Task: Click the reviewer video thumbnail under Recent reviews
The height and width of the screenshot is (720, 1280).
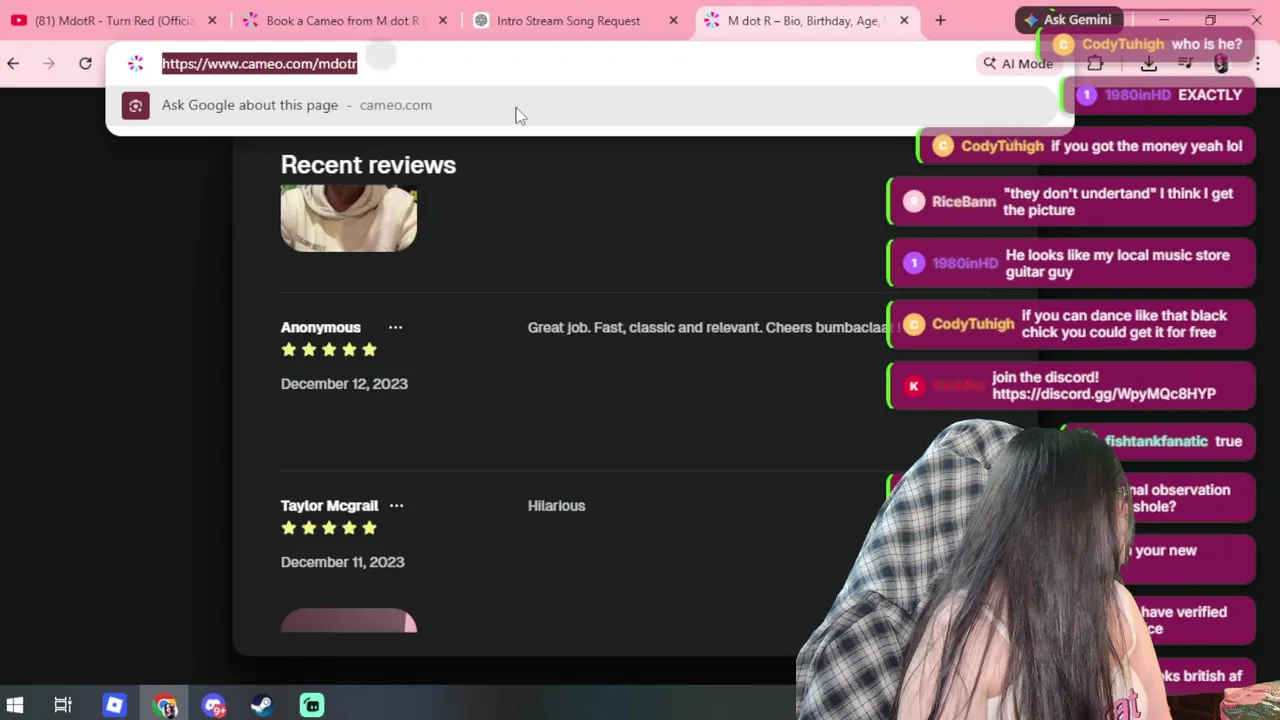Action: pyautogui.click(x=349, y=218)
